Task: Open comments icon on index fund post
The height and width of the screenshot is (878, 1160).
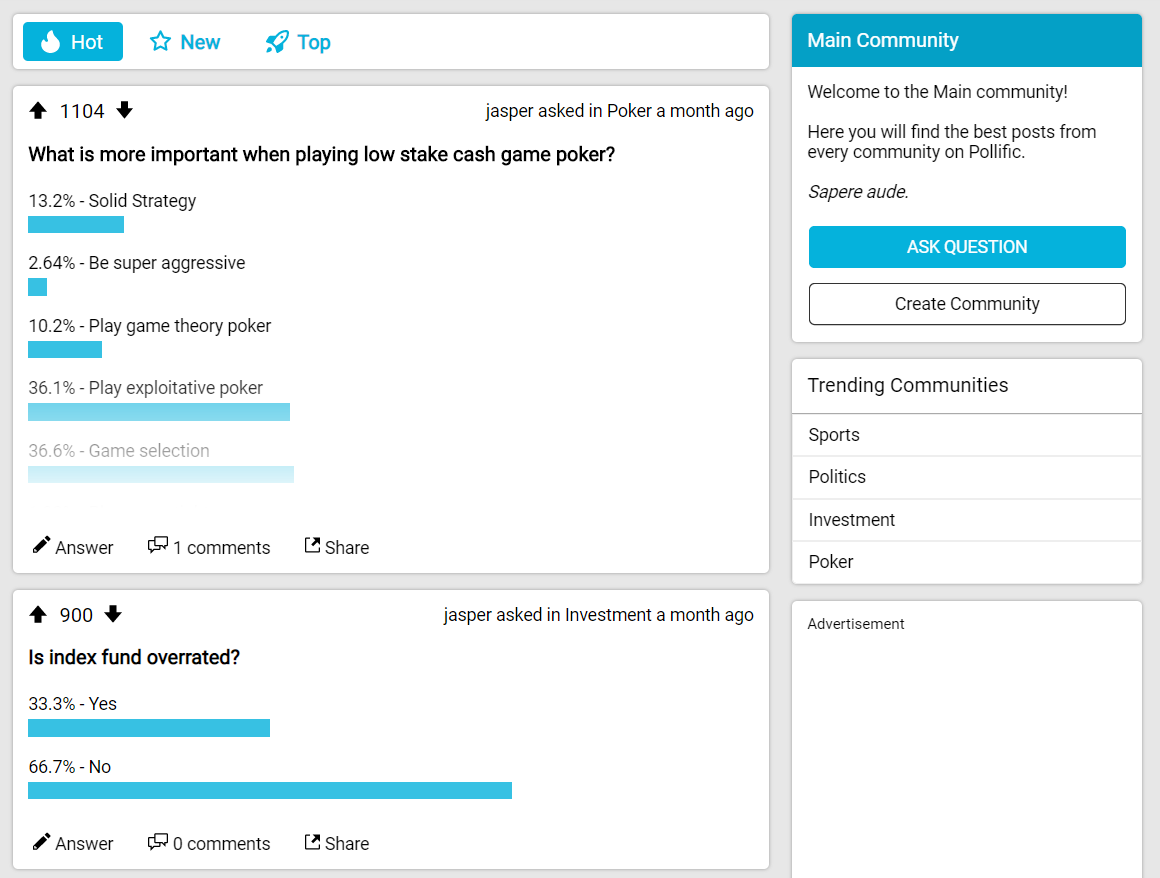Action: [157, 842]
